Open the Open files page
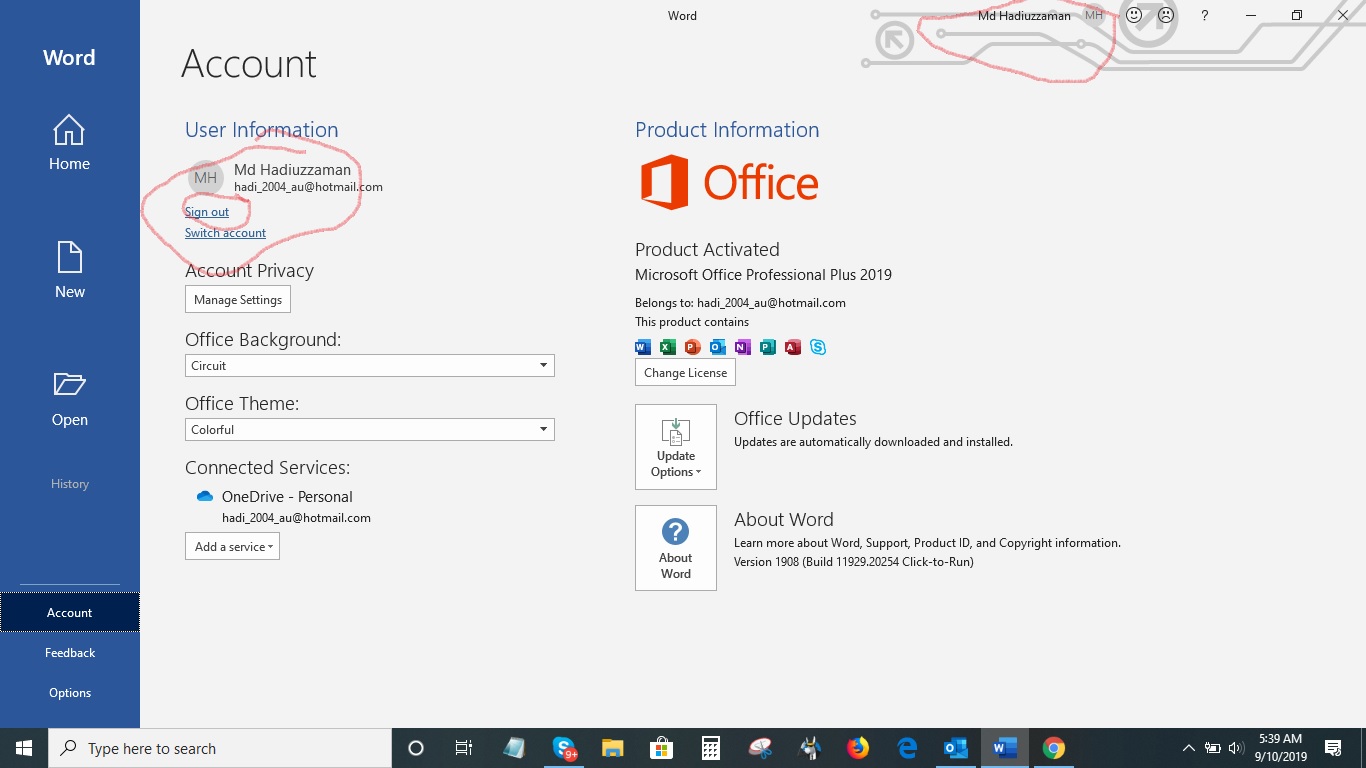 tap(69, 399)
